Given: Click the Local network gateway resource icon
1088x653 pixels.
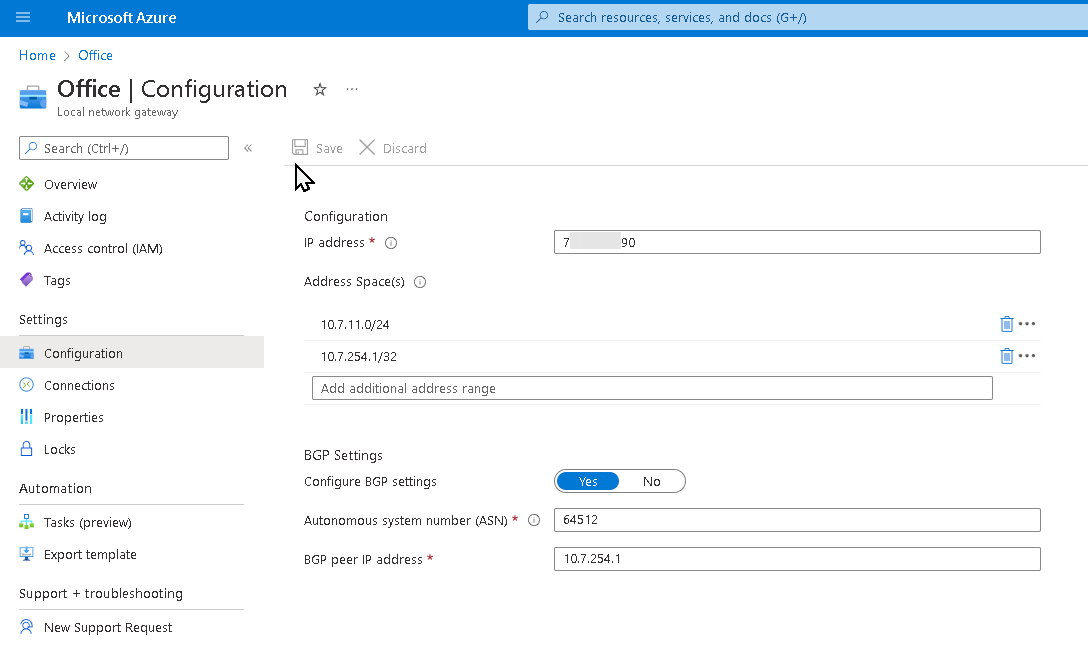Looking at the screenshot, I should pyautogui.click(x=33, y=98).
